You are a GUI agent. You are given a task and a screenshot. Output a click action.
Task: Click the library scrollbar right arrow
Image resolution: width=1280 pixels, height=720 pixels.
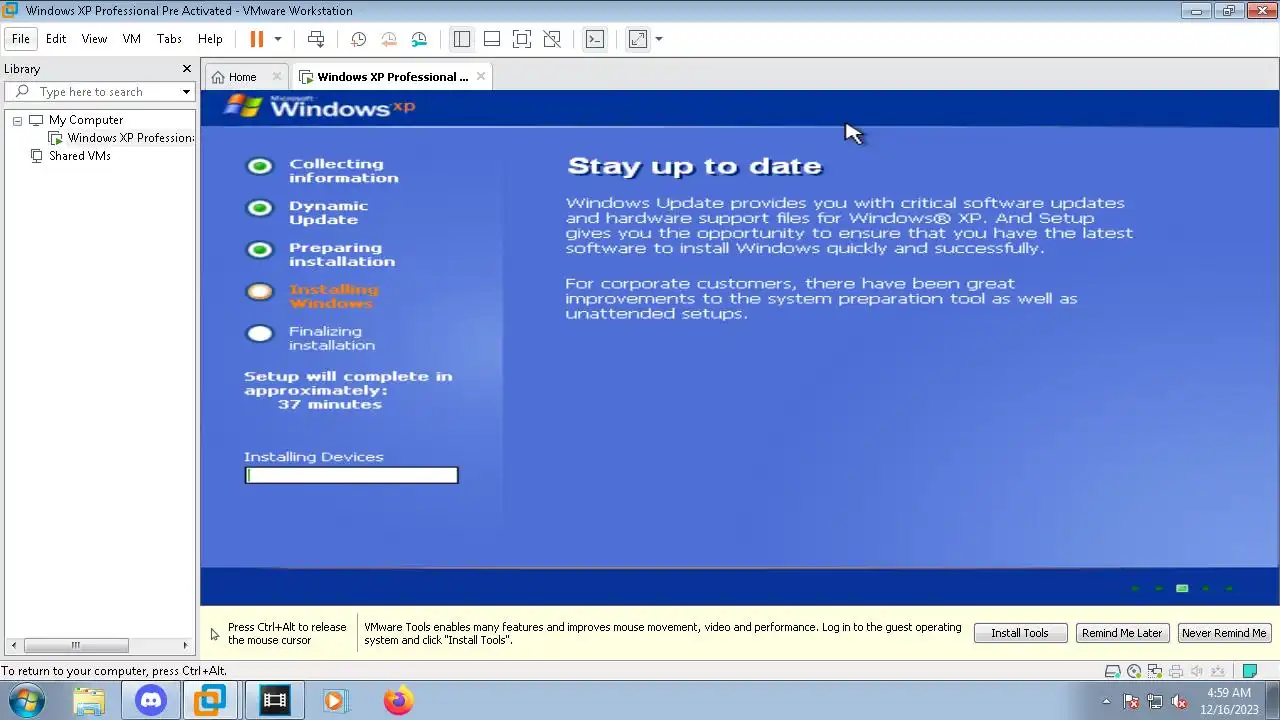[x=185, y=645]
